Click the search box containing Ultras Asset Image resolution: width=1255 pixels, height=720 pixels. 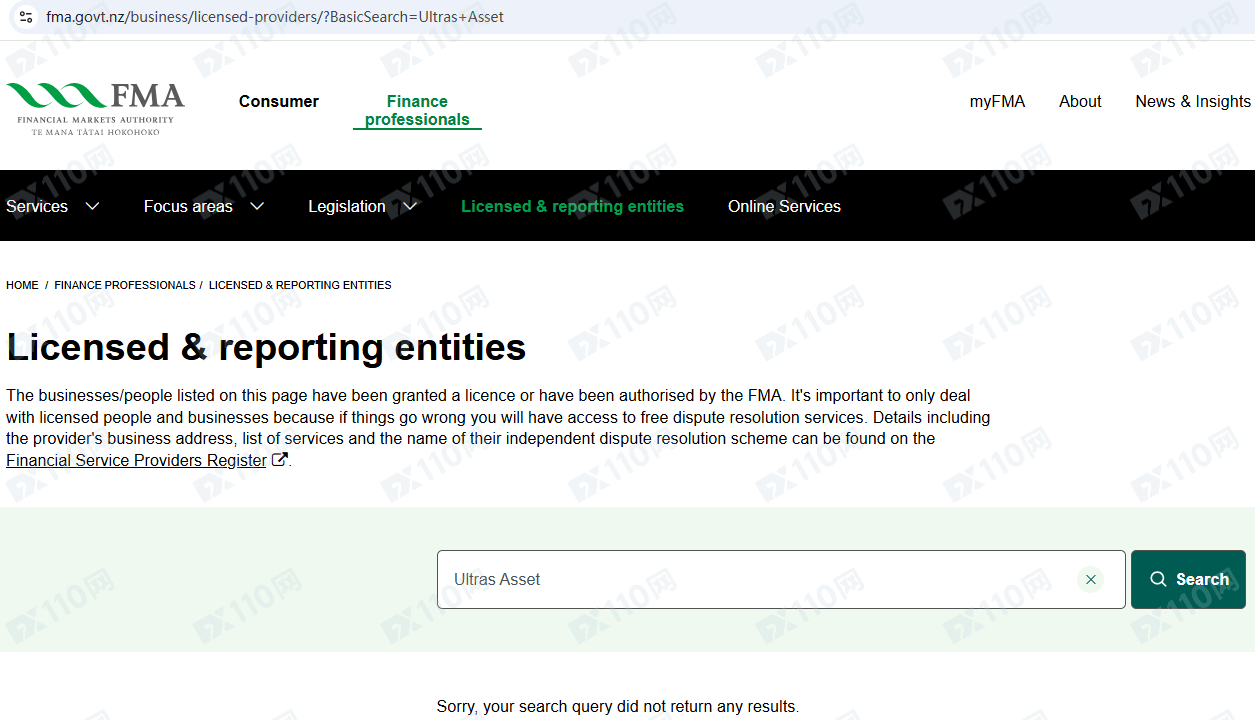(x=750, y=580)
